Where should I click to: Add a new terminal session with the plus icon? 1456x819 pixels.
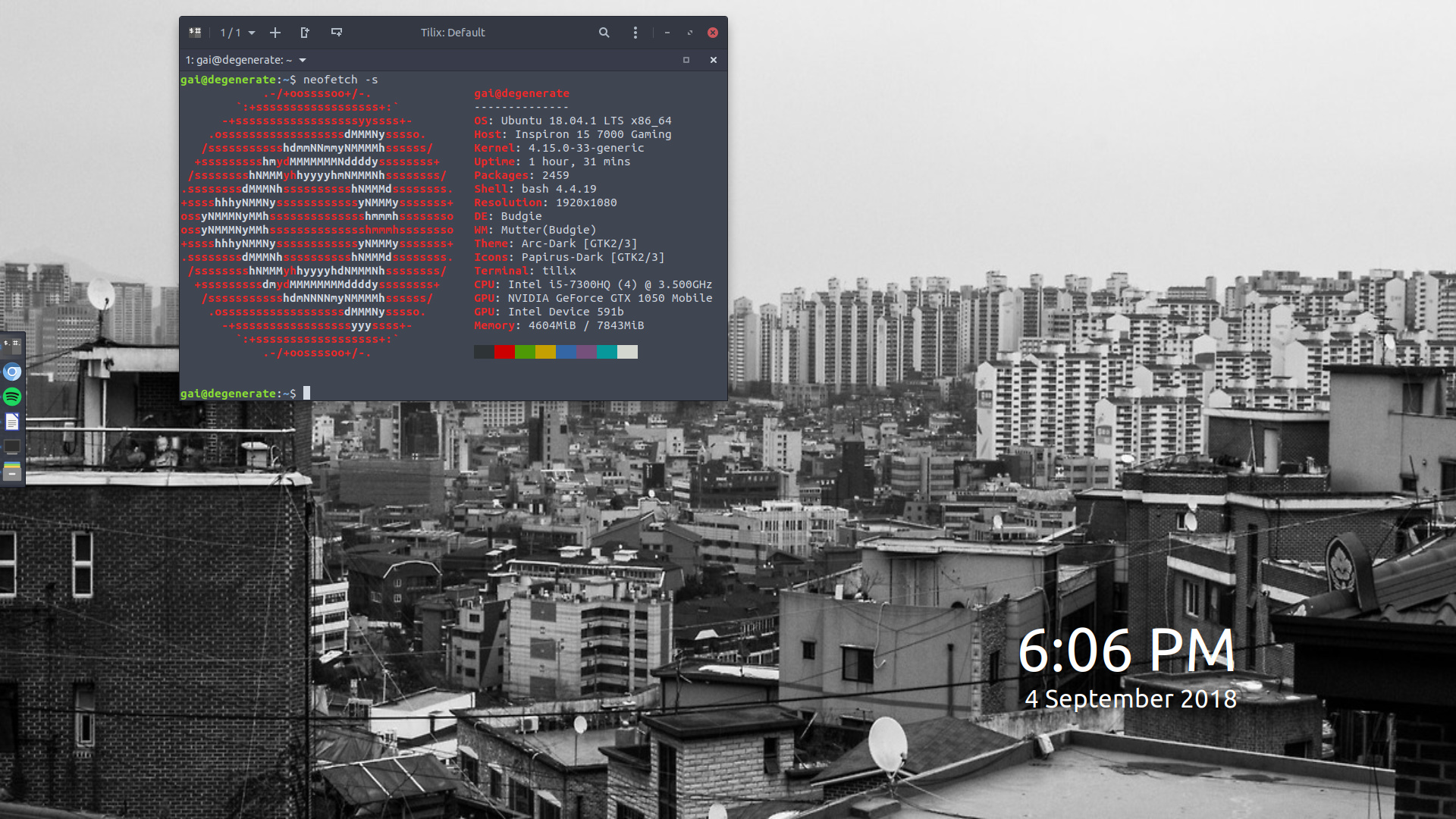point(275,33)
